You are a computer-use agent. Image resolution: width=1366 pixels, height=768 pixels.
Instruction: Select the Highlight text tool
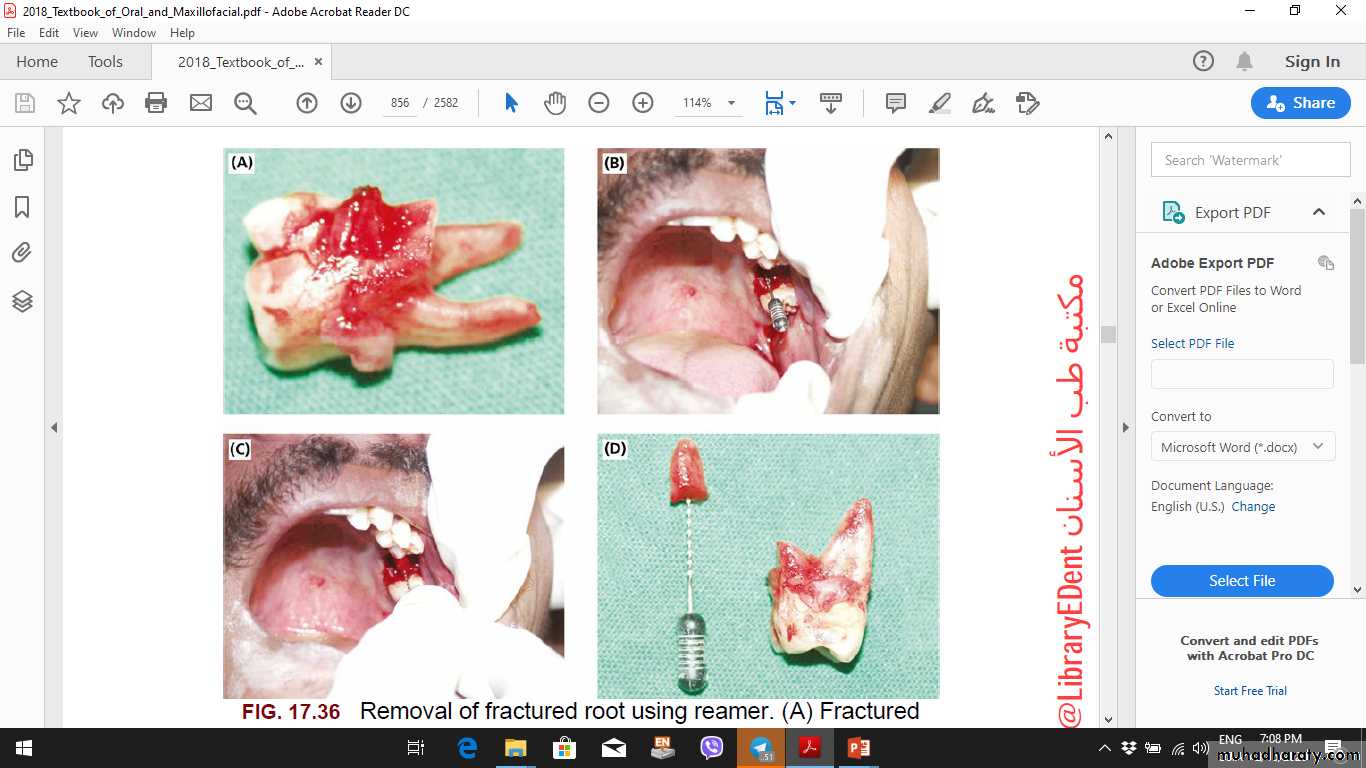(x=939, y=103)
